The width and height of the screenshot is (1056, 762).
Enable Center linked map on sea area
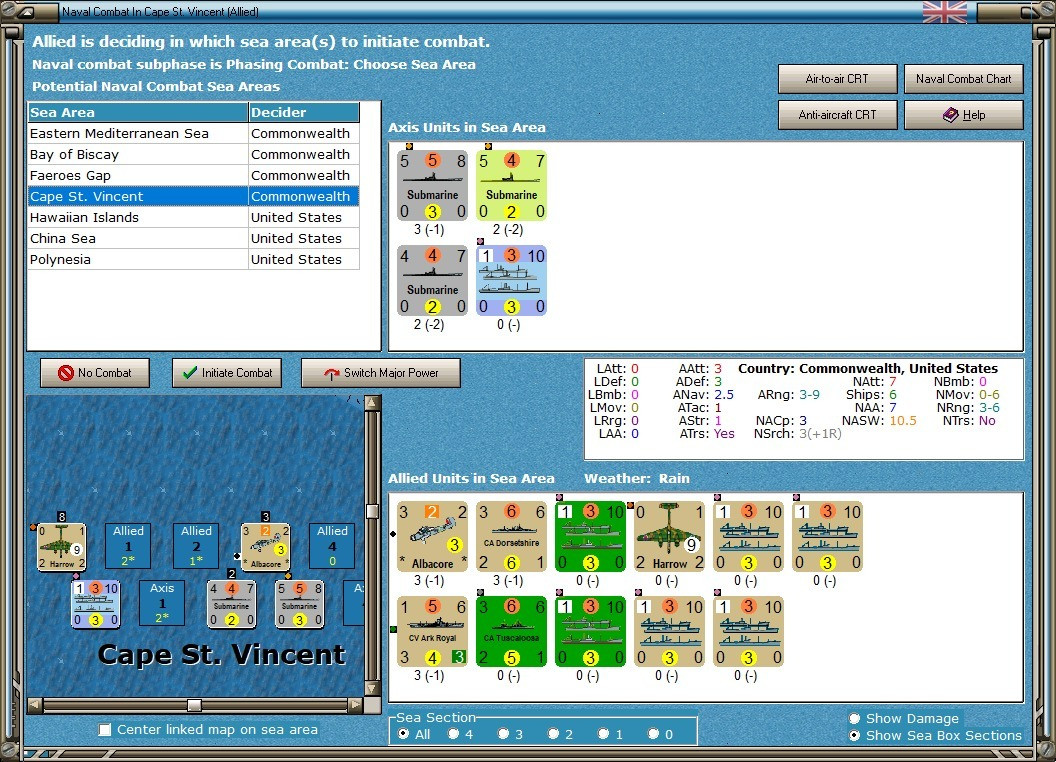point(105,730)
